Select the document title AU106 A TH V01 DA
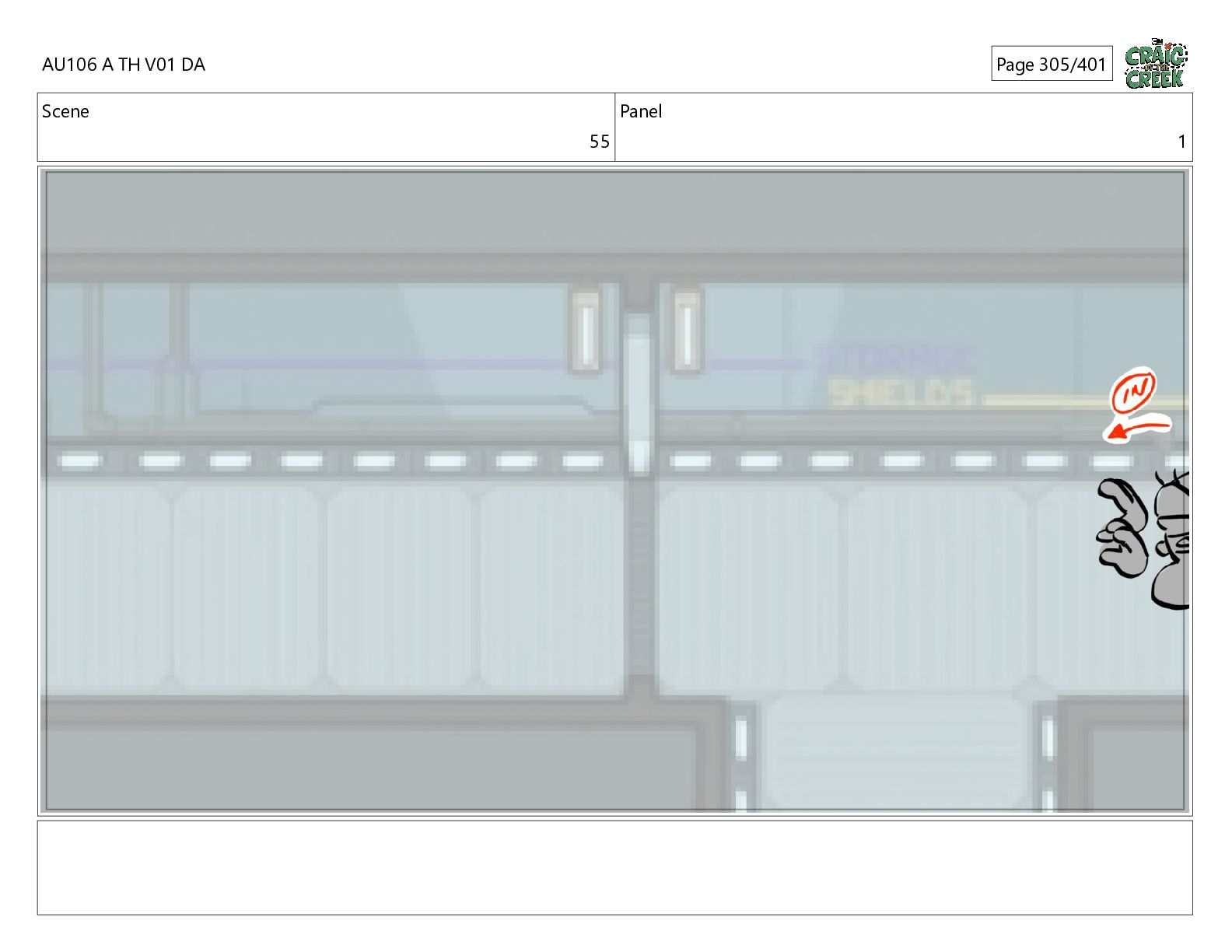The width and height of the screenshot is (1232, 952). pyautogui.click(x=124, y=65)
